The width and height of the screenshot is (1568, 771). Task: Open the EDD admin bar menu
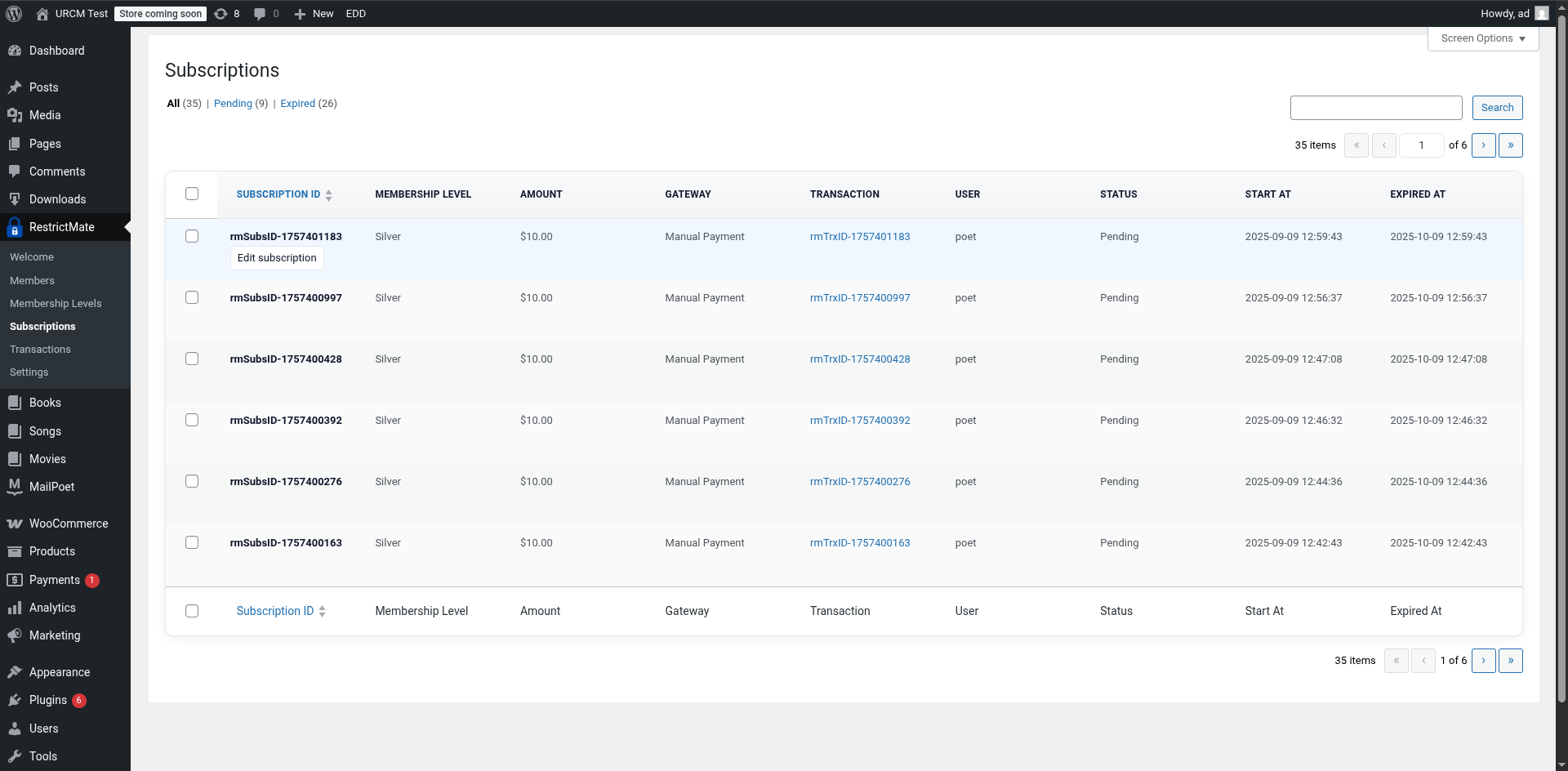pos(356,14)
